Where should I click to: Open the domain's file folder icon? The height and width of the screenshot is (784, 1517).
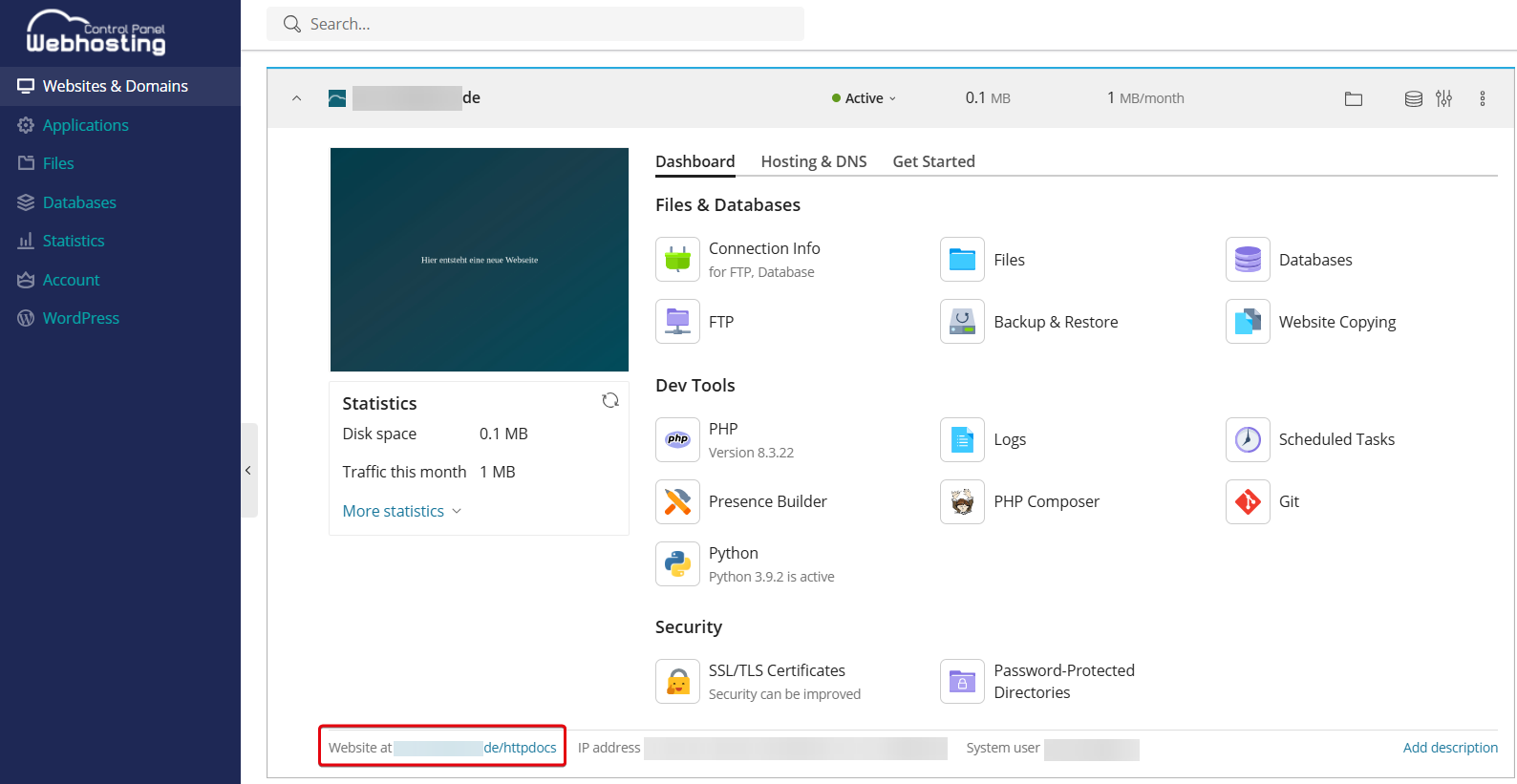click(x=1354, y=98)
